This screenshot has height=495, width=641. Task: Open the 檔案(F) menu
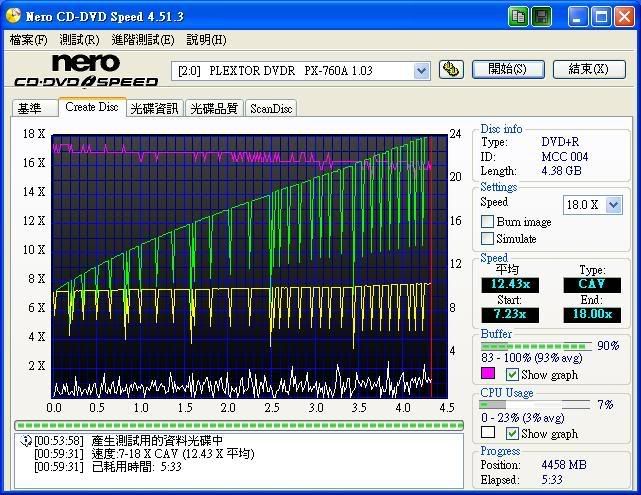(28, 40)
